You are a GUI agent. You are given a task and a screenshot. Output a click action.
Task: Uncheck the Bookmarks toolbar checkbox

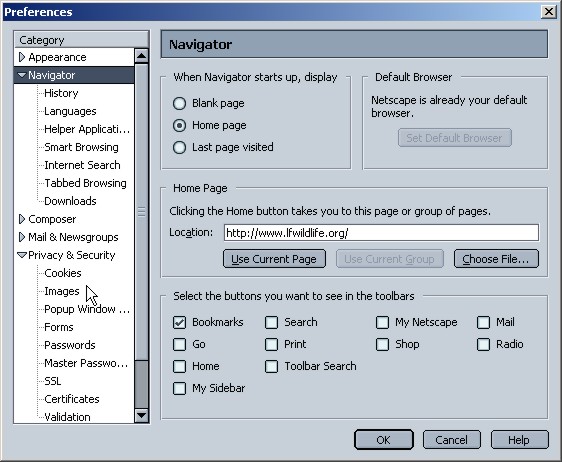[x=179, y=322]
